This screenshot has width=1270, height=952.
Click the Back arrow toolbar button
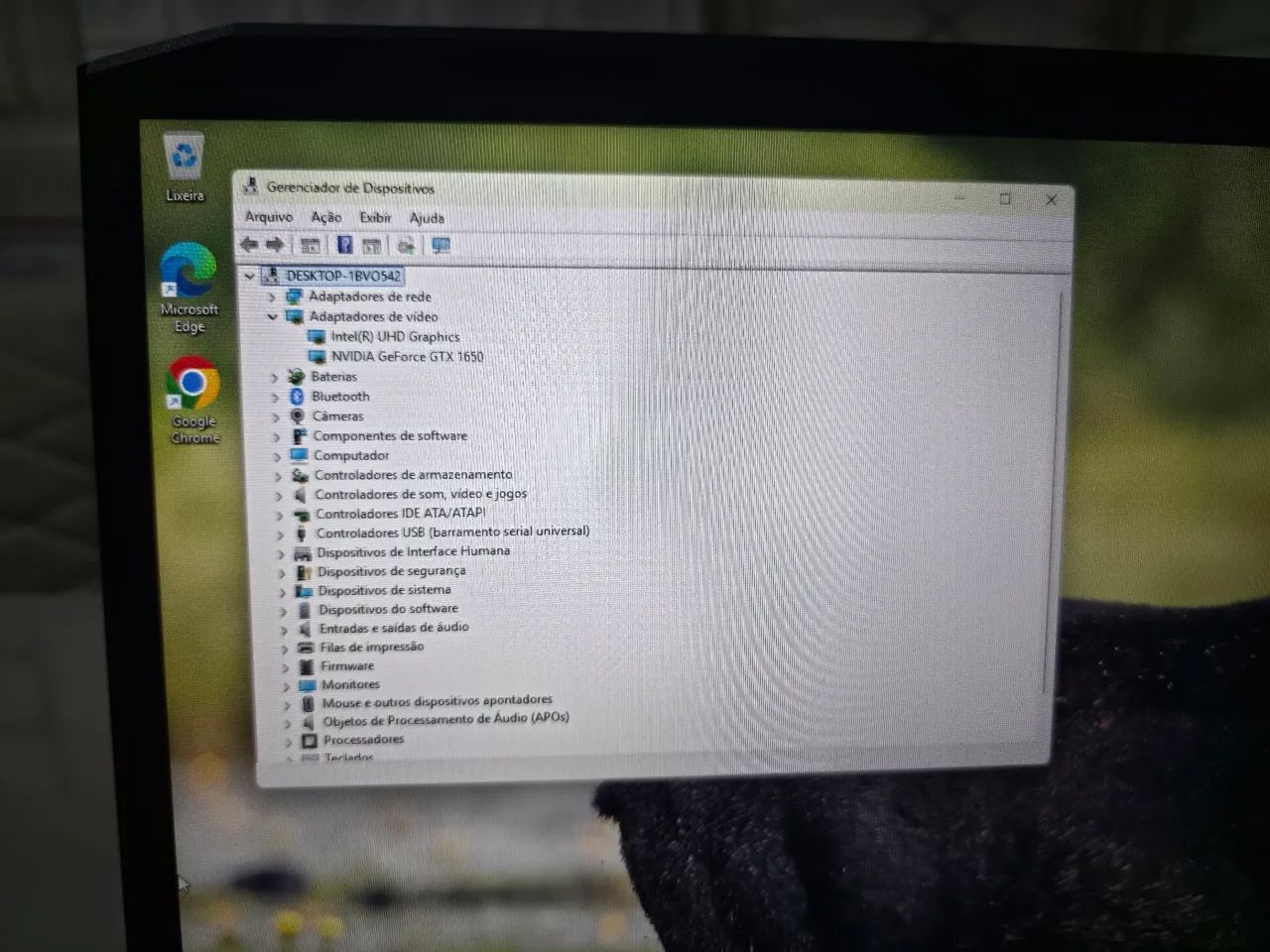click(x=249, y=244)
